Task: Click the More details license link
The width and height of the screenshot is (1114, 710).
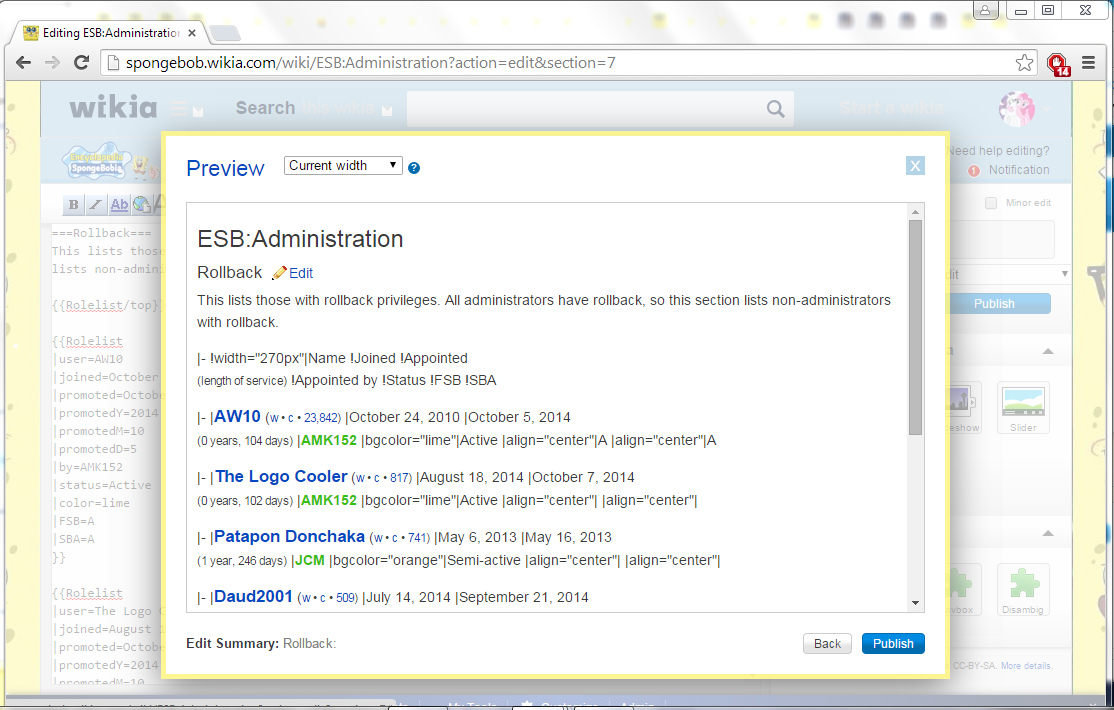Action: click(x=1027, y=666)
